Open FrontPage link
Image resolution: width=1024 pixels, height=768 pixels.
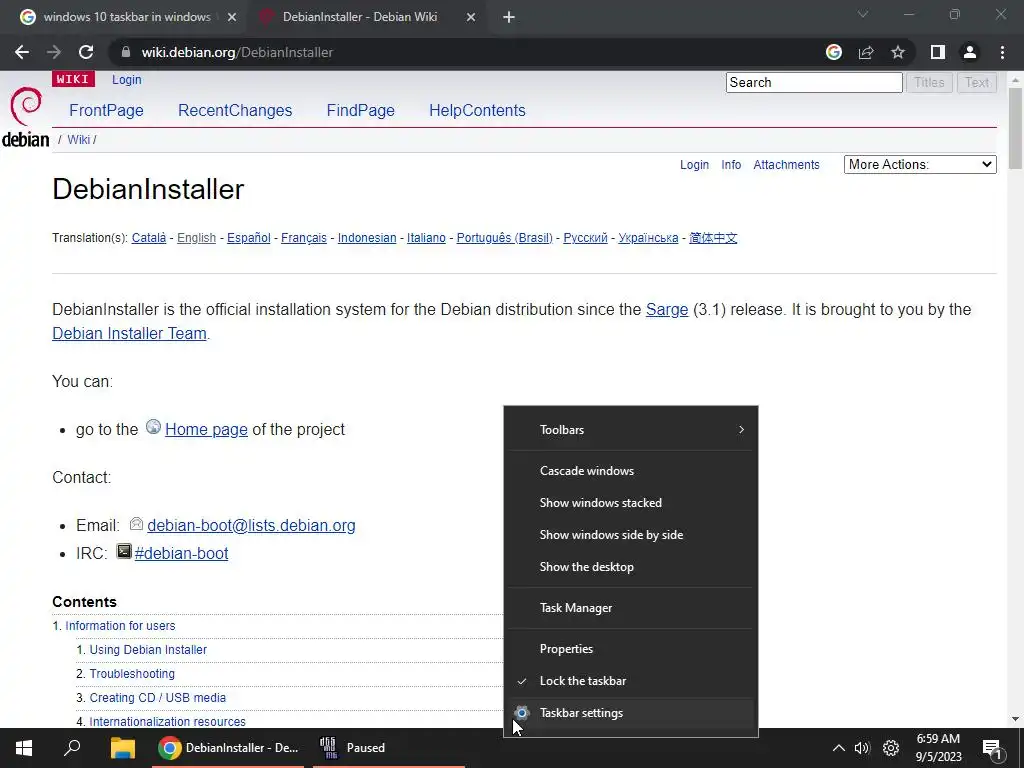(106, 110)
